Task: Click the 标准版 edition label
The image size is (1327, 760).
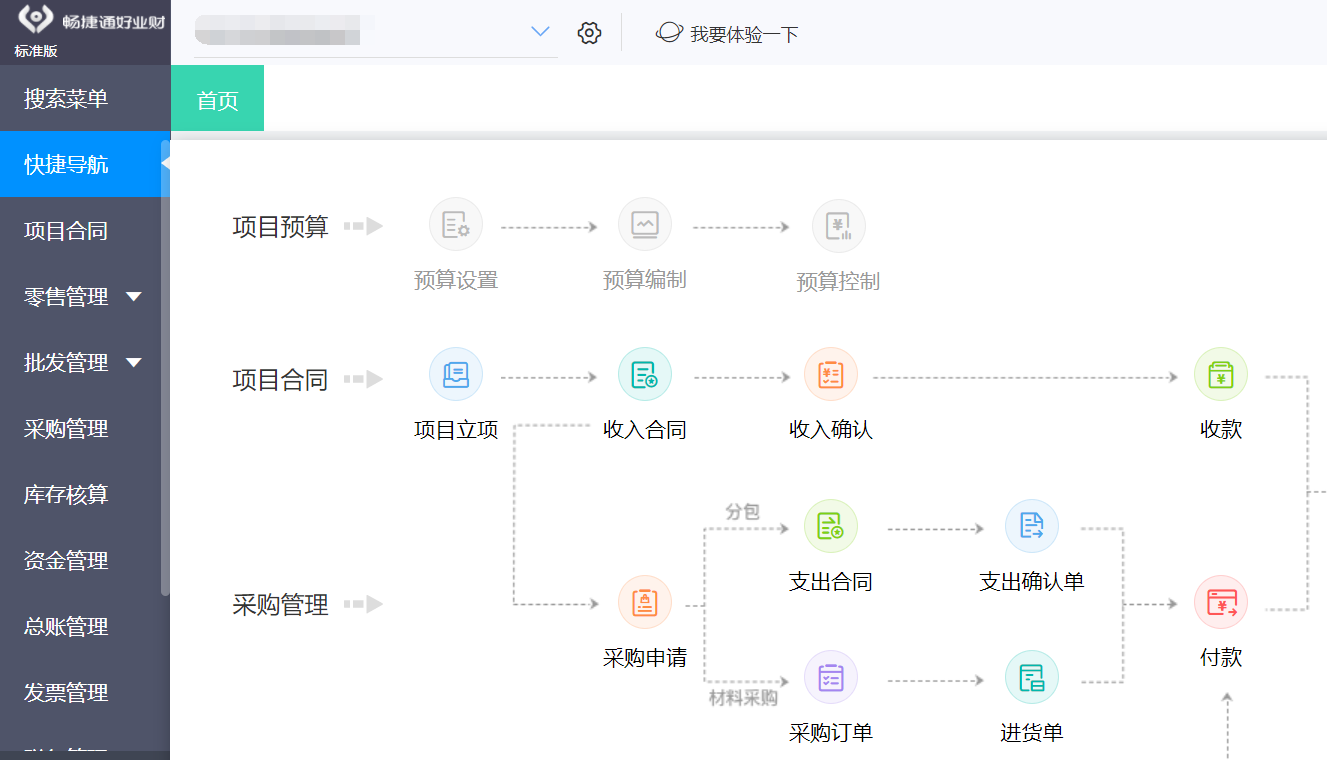Action: (36, 51)
